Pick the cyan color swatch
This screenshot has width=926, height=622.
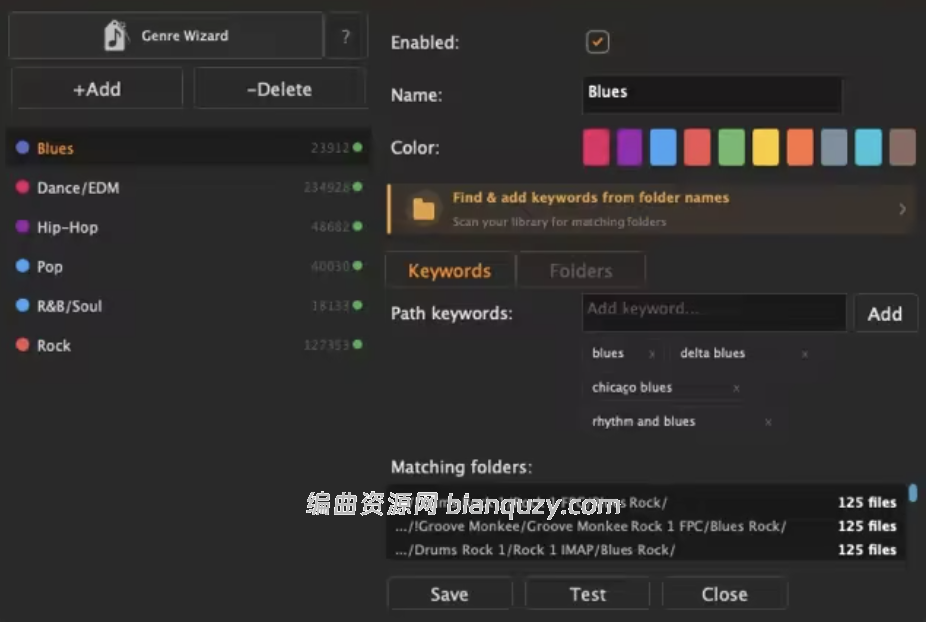[868, 147]
